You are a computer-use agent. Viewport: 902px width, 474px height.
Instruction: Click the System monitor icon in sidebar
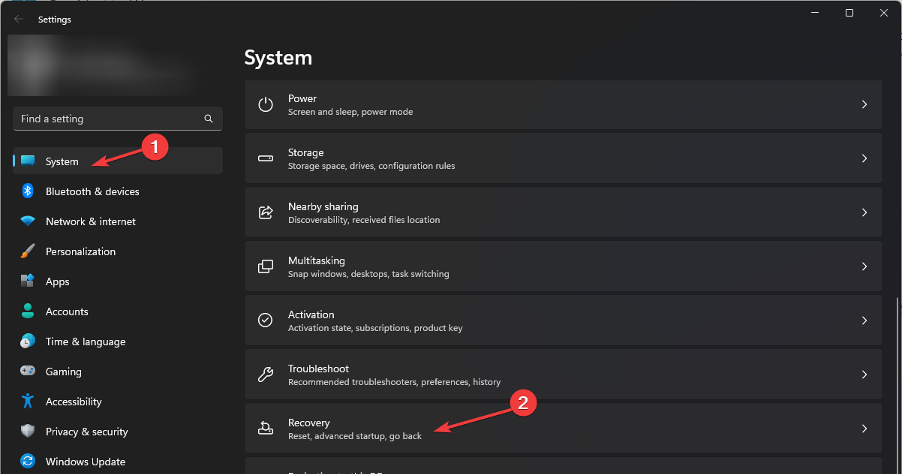pyautogui.click(x=28, y=160)
